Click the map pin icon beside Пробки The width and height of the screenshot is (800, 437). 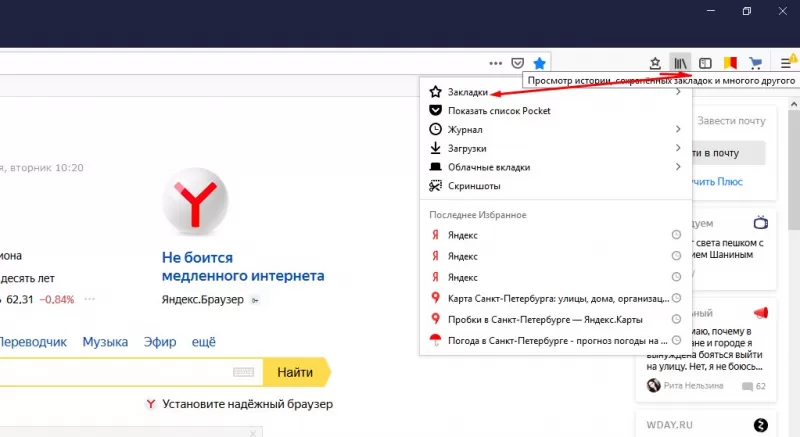435,319
